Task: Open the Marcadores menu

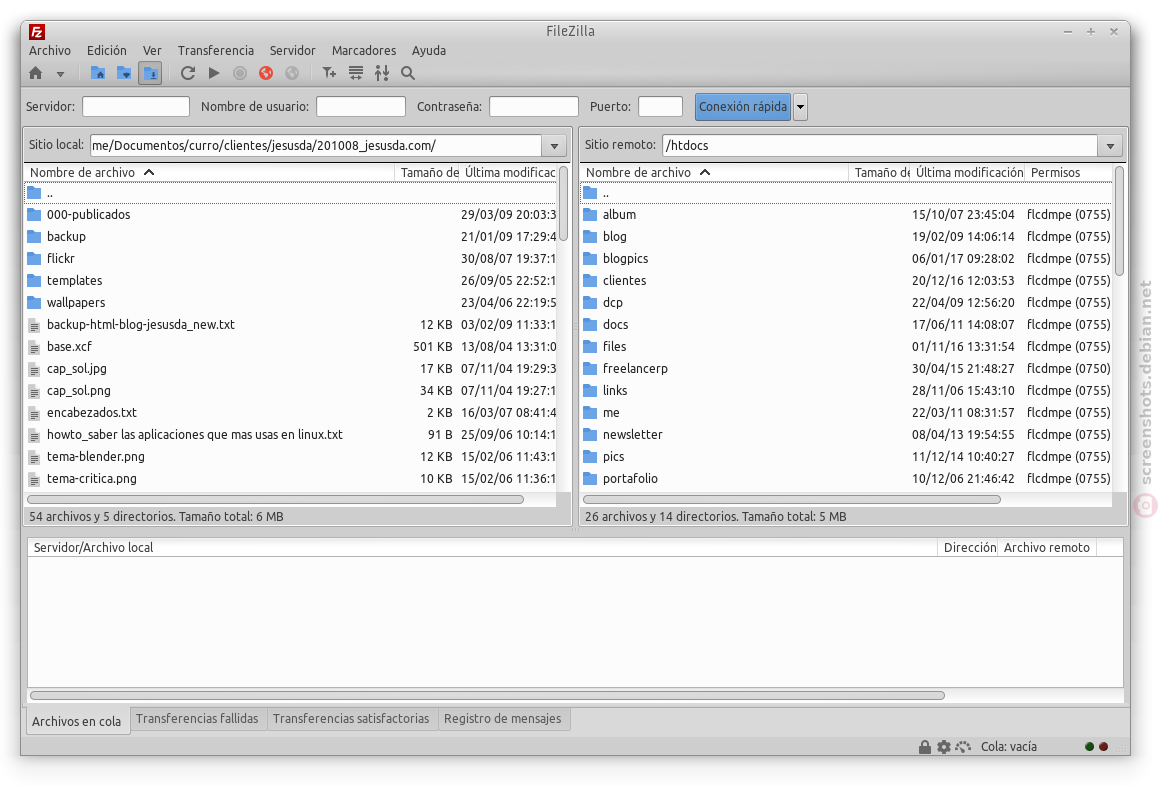Action: (364, 51)
